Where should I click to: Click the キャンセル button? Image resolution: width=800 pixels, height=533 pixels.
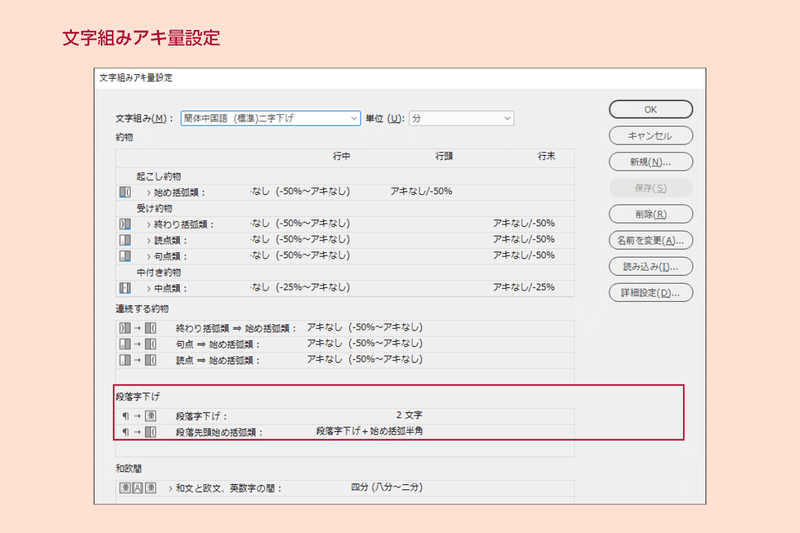click(651, 136)
